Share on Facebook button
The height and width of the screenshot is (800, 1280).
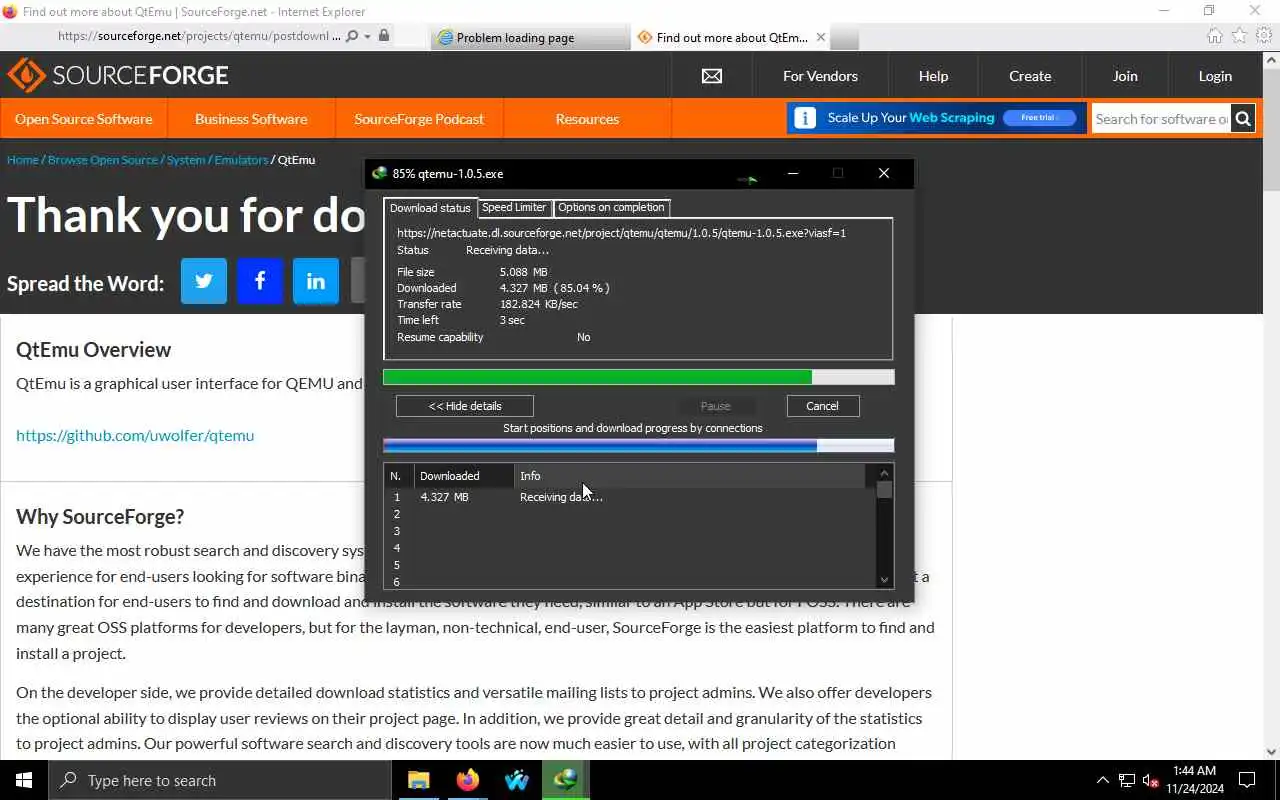tap(260, 281)
